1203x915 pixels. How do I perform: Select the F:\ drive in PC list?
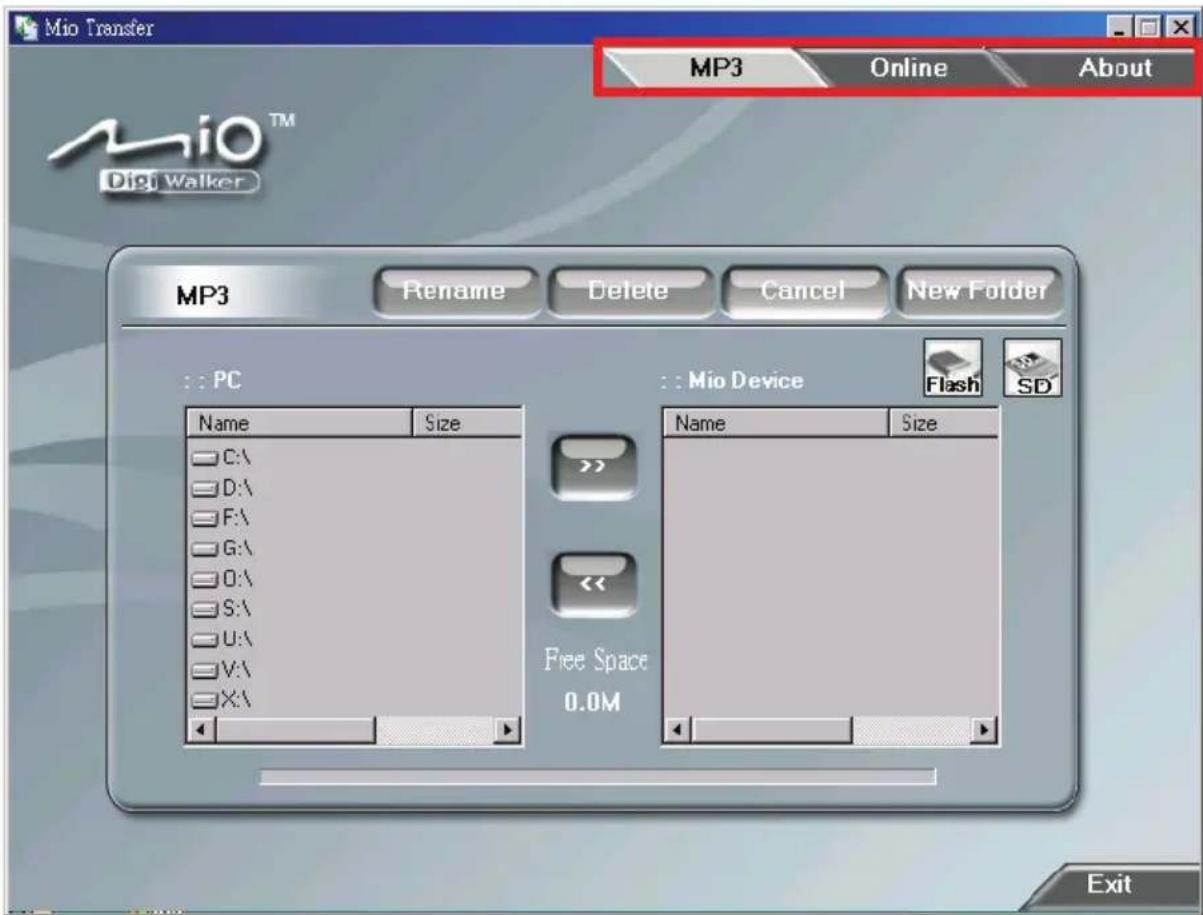222,518
